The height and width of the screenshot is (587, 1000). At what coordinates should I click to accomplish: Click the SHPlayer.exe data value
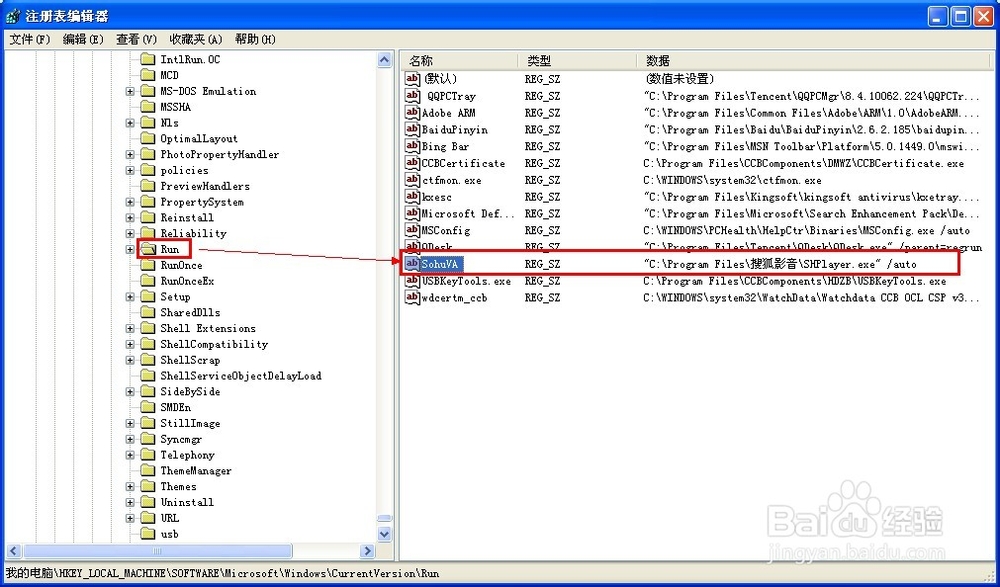pos(780,264)
